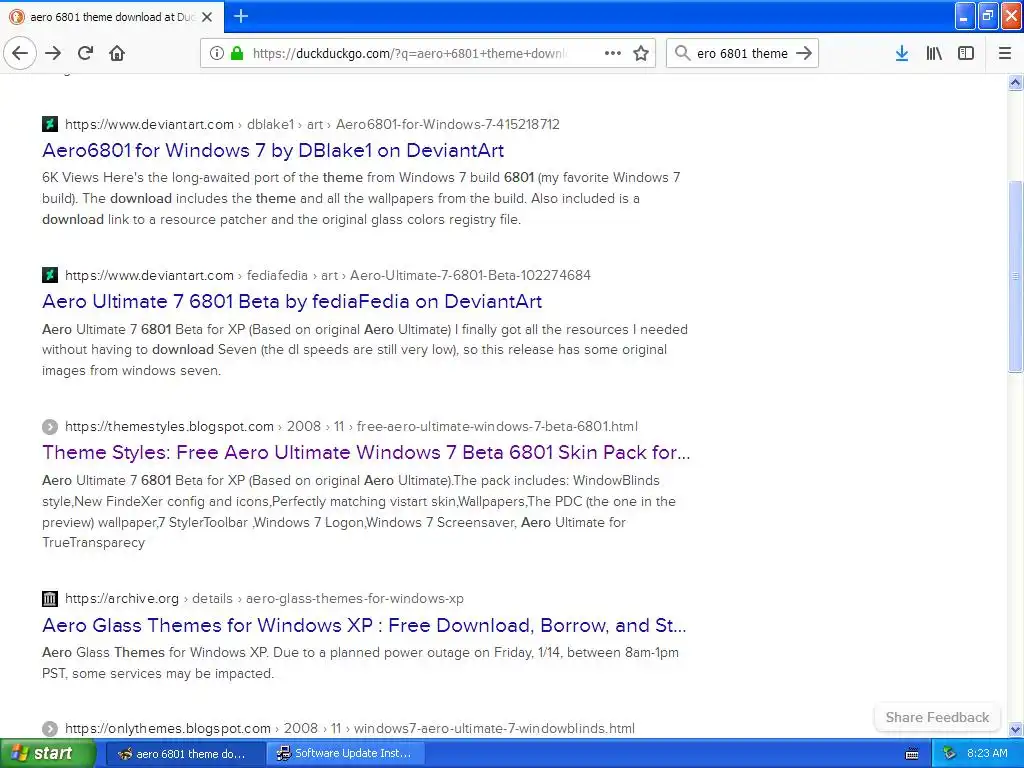Click the scrollbar up arrow
1024x768 pixels.
[x=1016, y=82]
